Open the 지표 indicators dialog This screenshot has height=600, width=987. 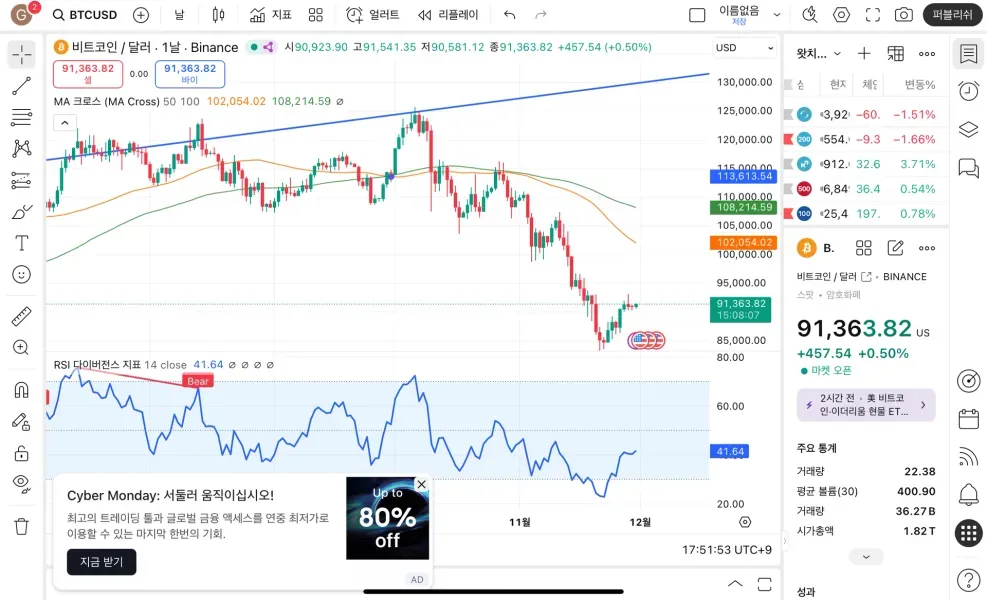tap(271, 14)
